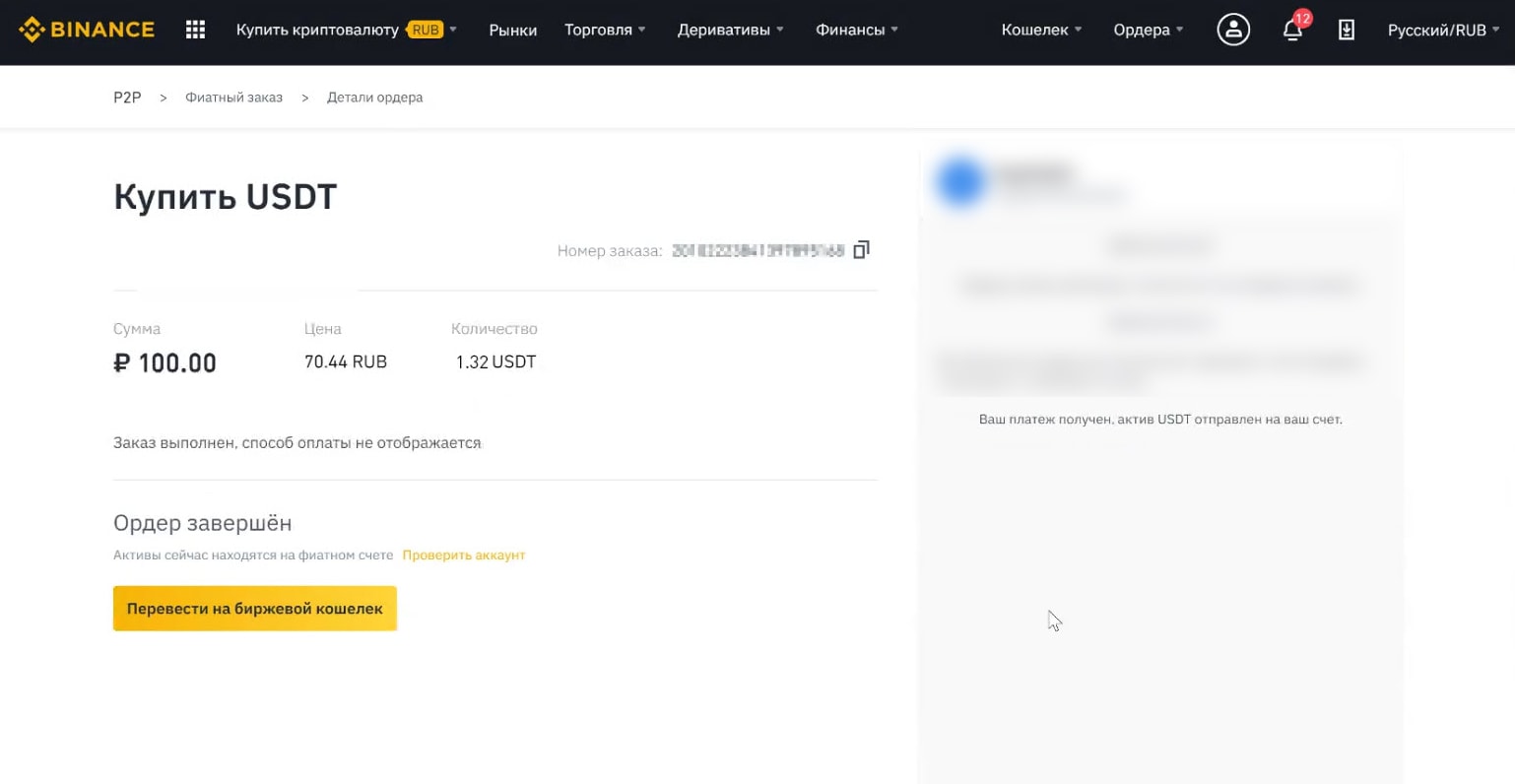The image size is (1515, 784).
Task: Open the Русский/RUB language selector
Action: tap(1443, 30)
